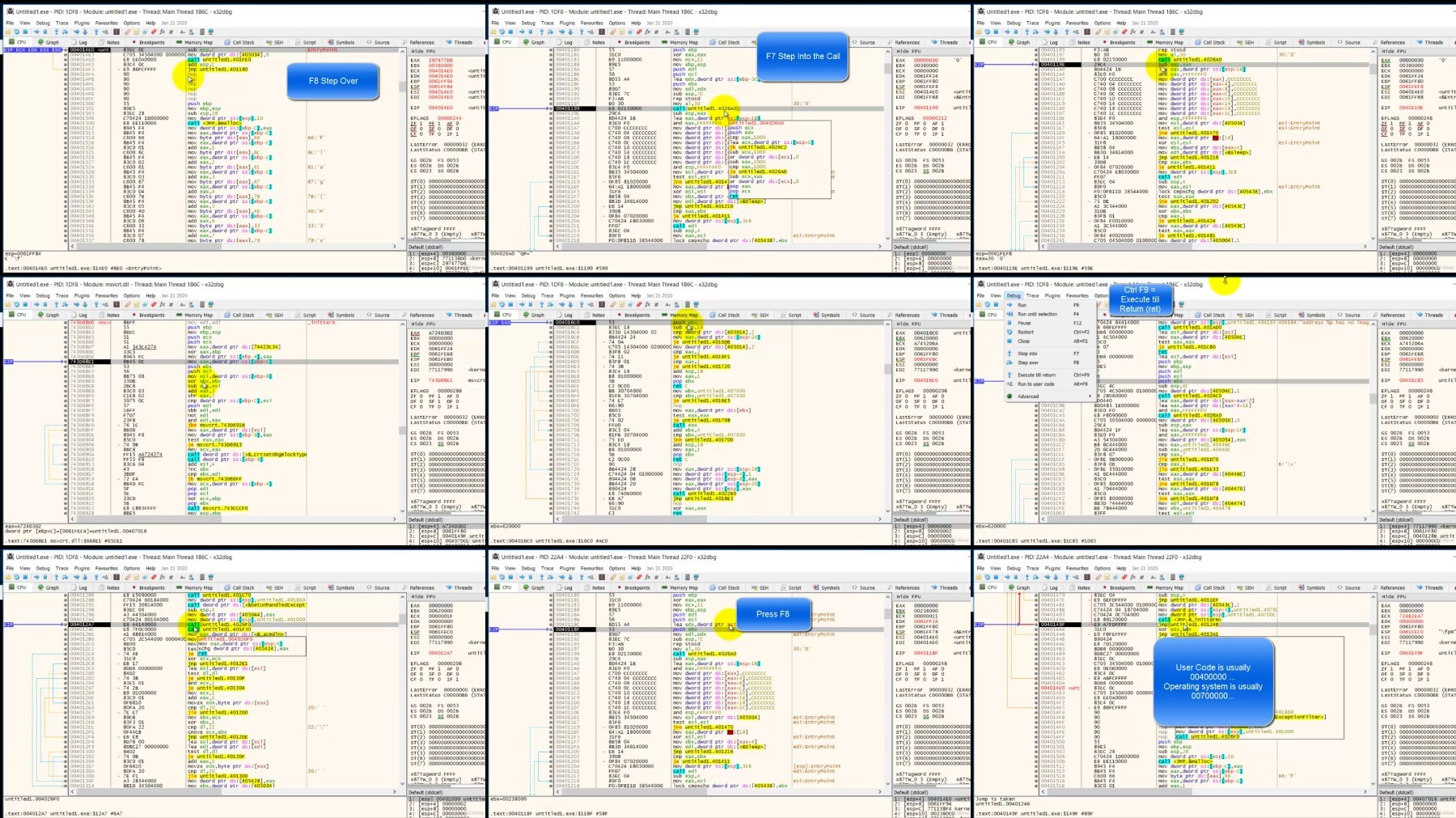Viewport: 1456px width, 818px height.
Task: Open Call Stack tab in F7 Step Into window
Action: pos(724,42)
